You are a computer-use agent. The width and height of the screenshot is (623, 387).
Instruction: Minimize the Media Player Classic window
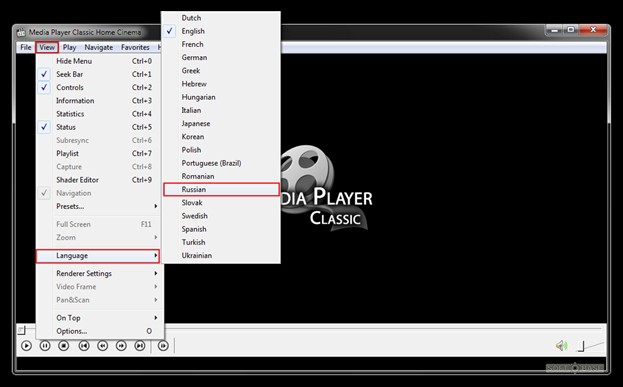tap(555, 30)
